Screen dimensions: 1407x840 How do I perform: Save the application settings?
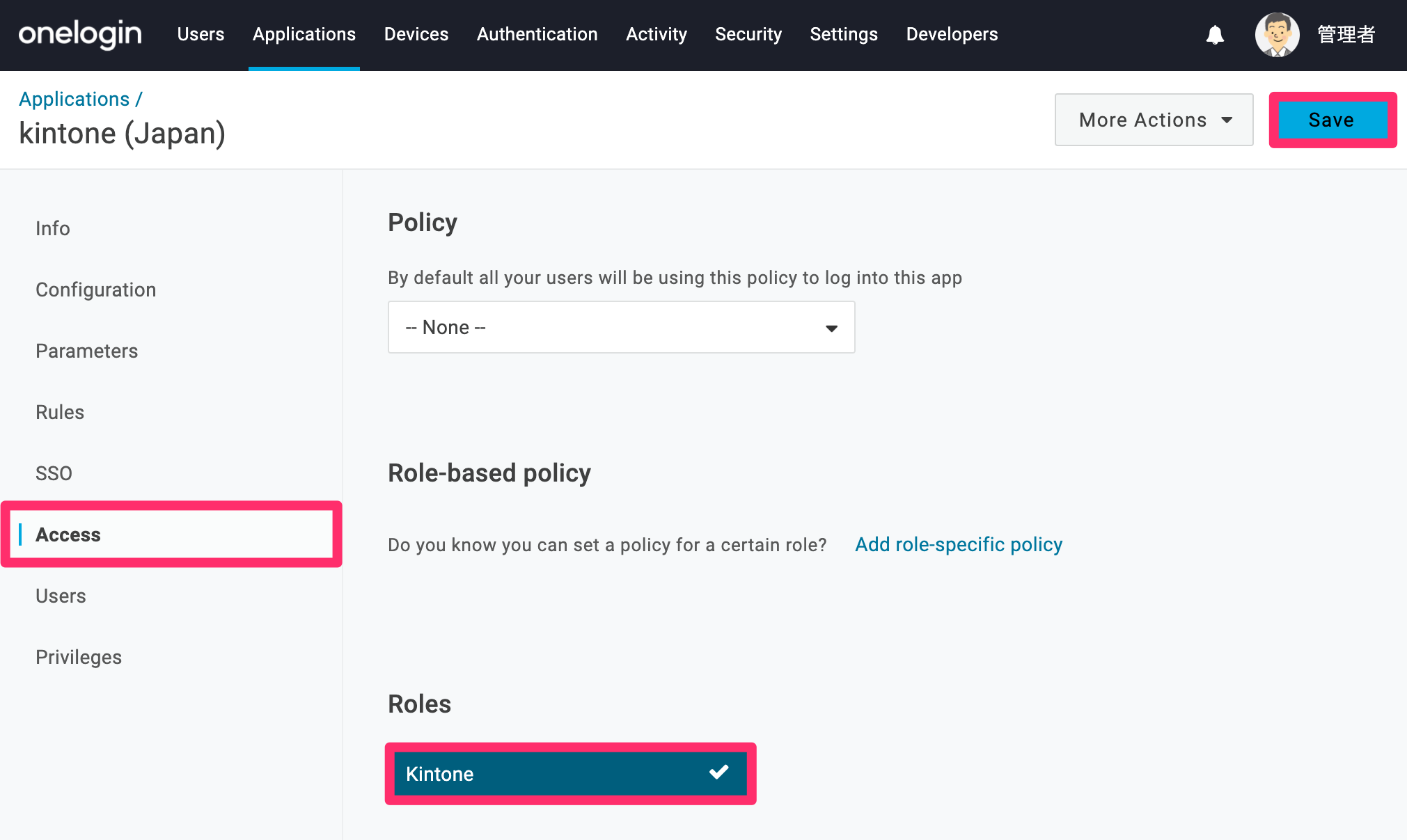click(1333, 120)
